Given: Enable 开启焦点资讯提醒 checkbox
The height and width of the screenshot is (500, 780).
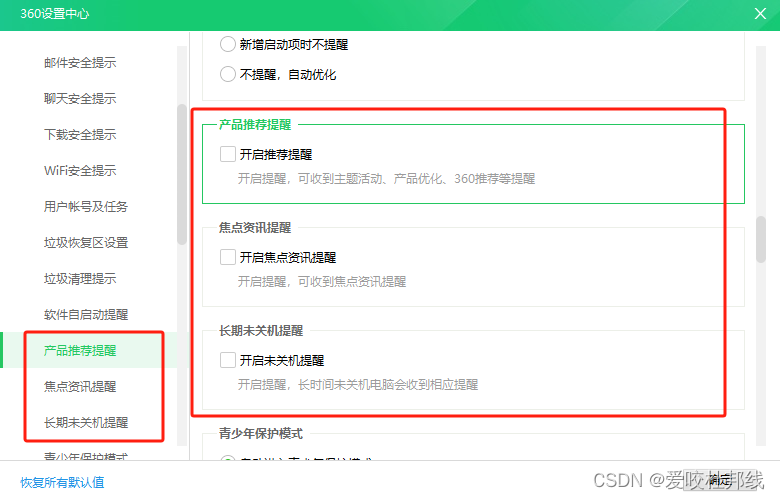Looking at the screenshot, I should pyautogui.click(x=228, y=257).
